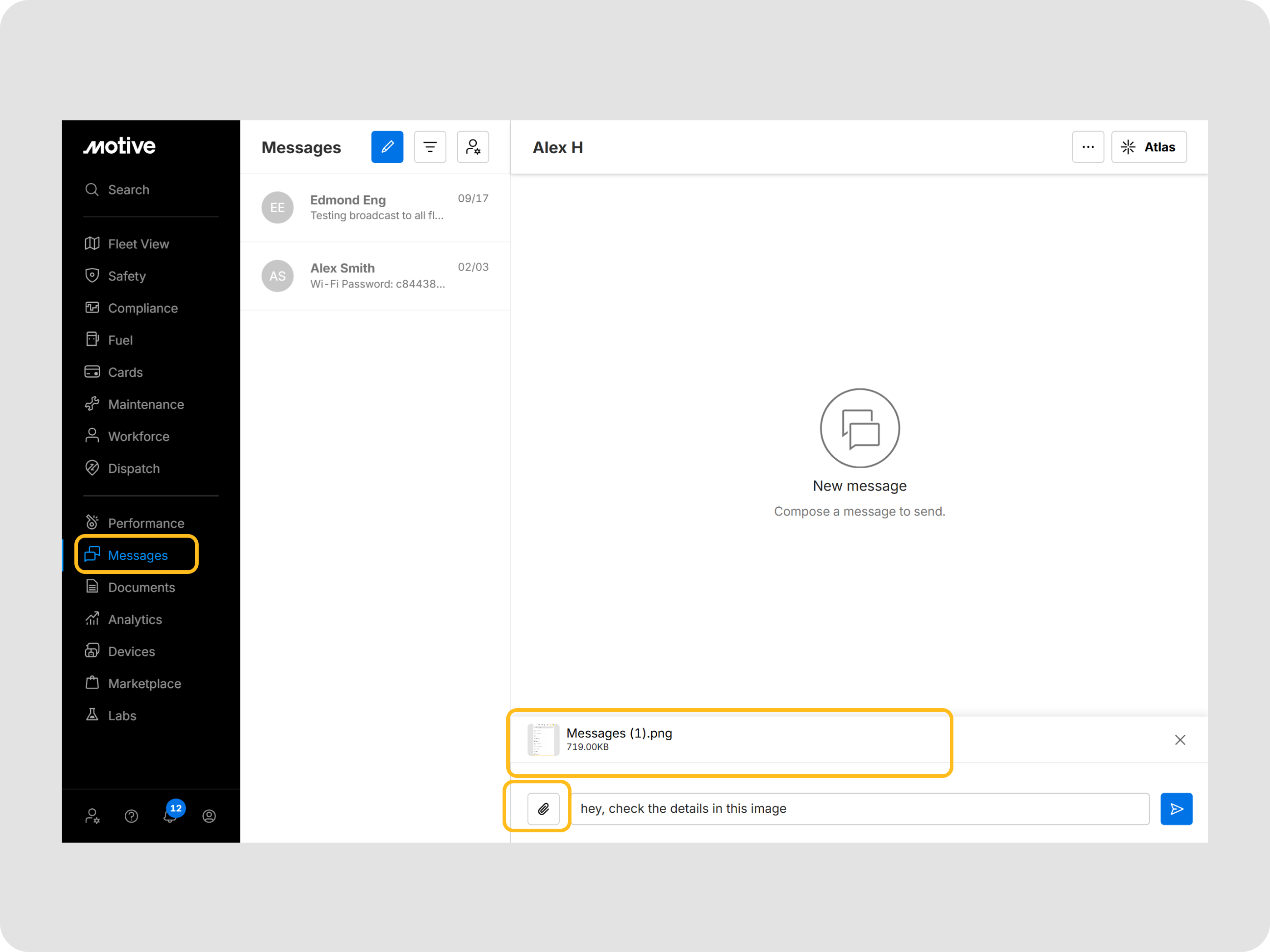Open the message filter icon
The image size is (1270, 952).
[430, 147]
